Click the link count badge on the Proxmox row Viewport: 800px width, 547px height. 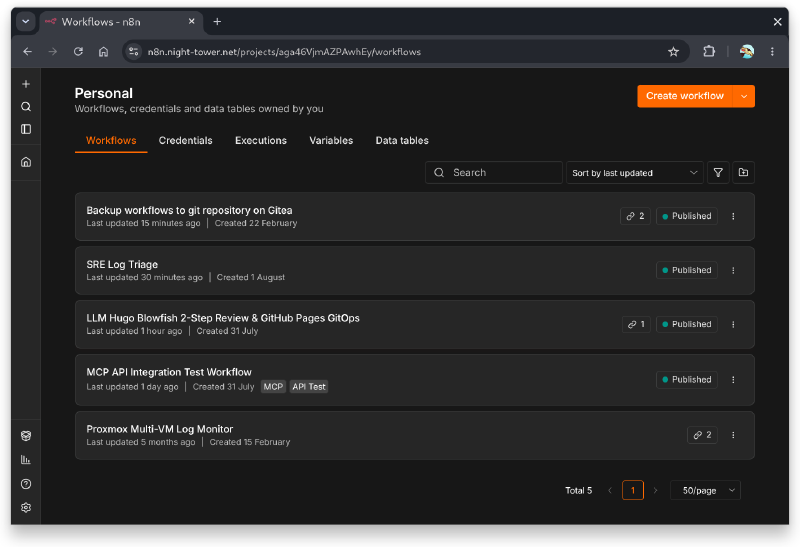[x=703, y=435]
